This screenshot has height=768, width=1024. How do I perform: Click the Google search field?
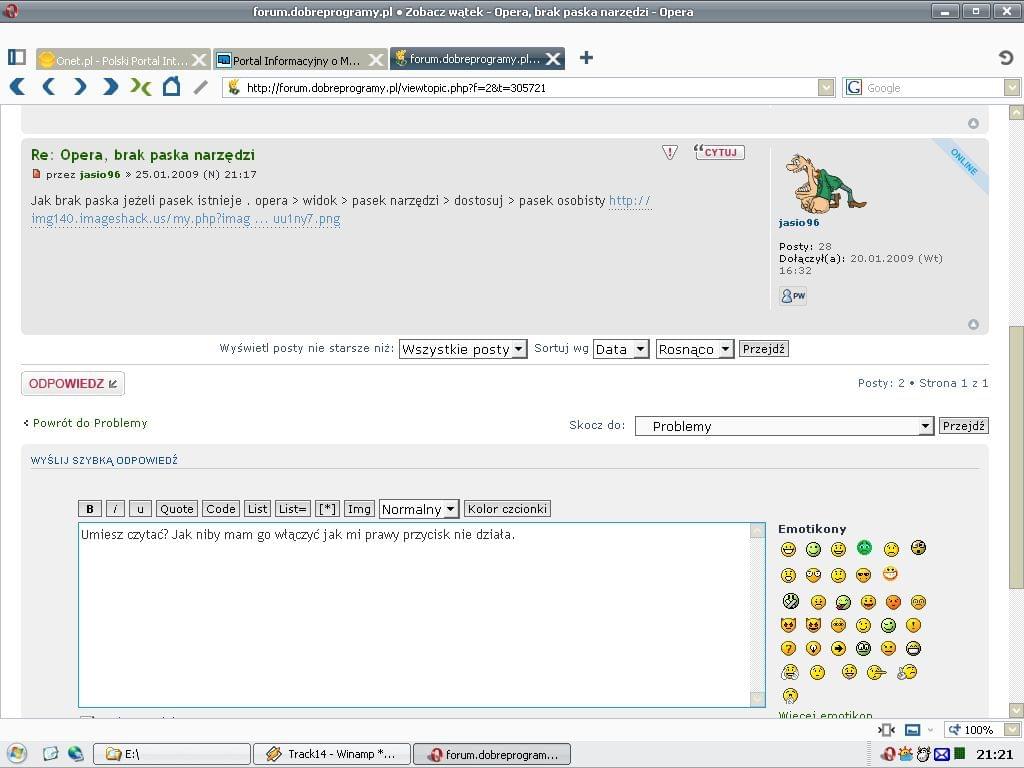click(933, 88)
